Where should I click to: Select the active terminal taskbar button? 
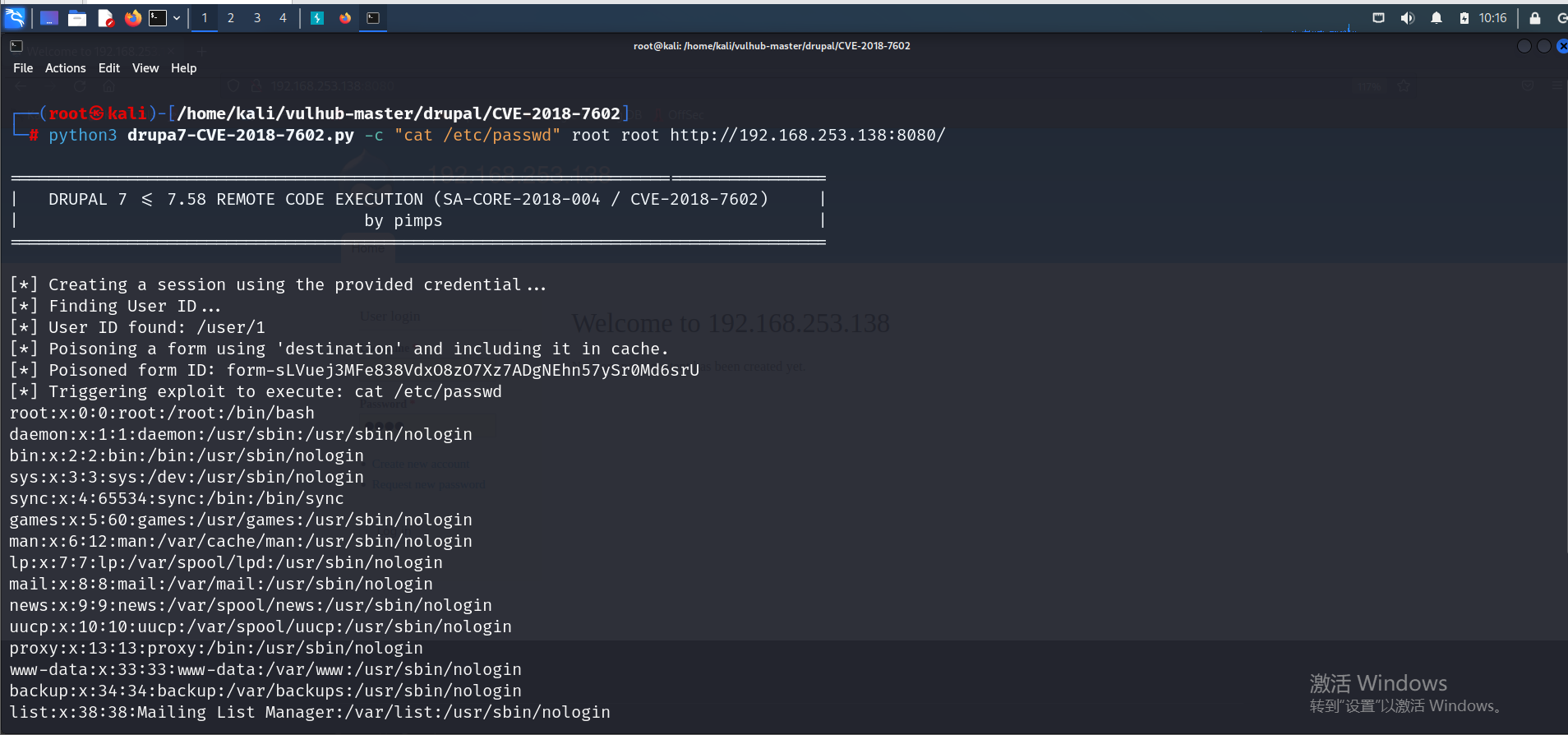(373, 18)
